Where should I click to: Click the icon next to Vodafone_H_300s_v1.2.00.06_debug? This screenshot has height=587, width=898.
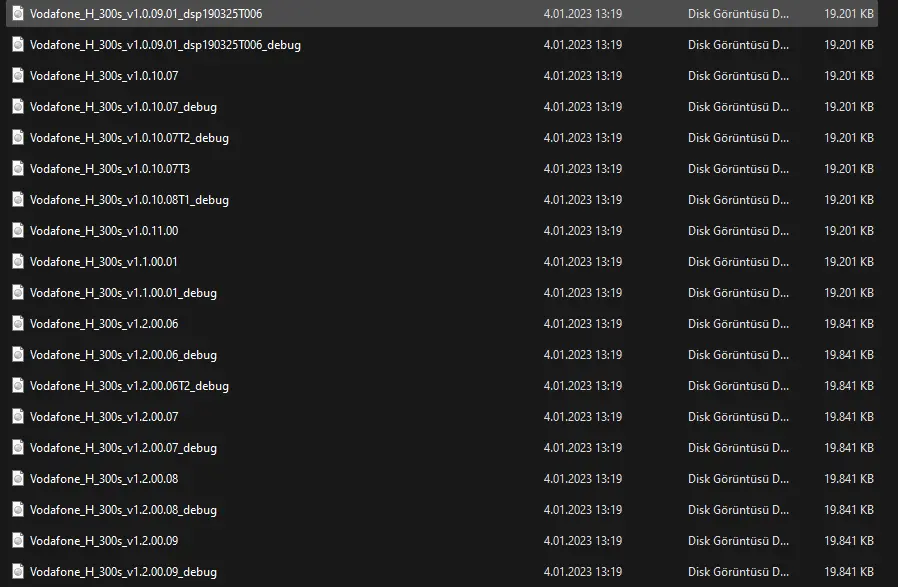point(18,354)
